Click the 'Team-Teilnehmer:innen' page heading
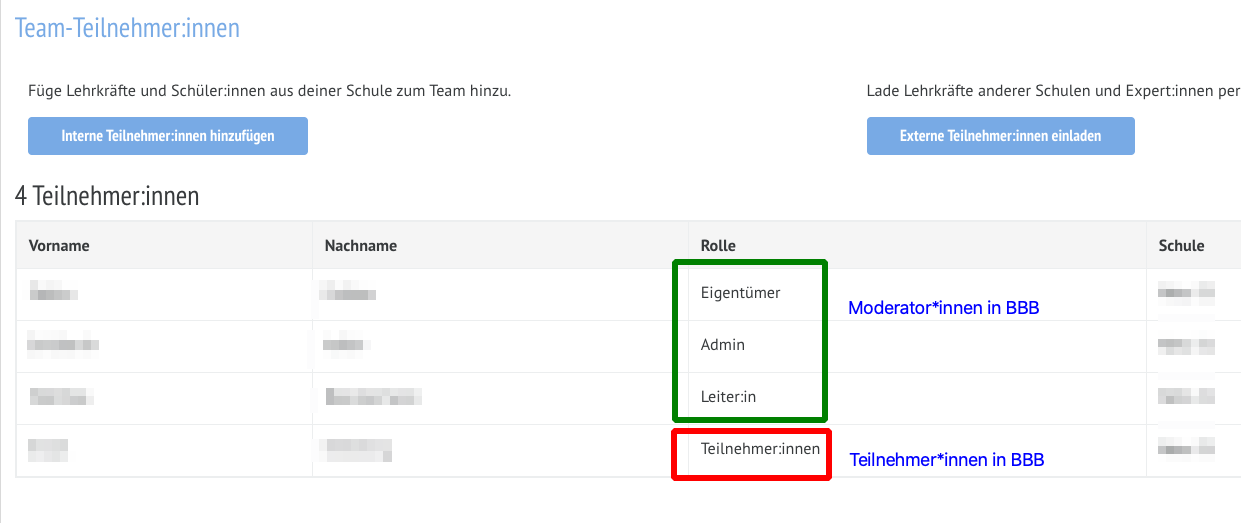Viewport: 1241px width, 523px height. pyautogui.click(x=127, y=27)
